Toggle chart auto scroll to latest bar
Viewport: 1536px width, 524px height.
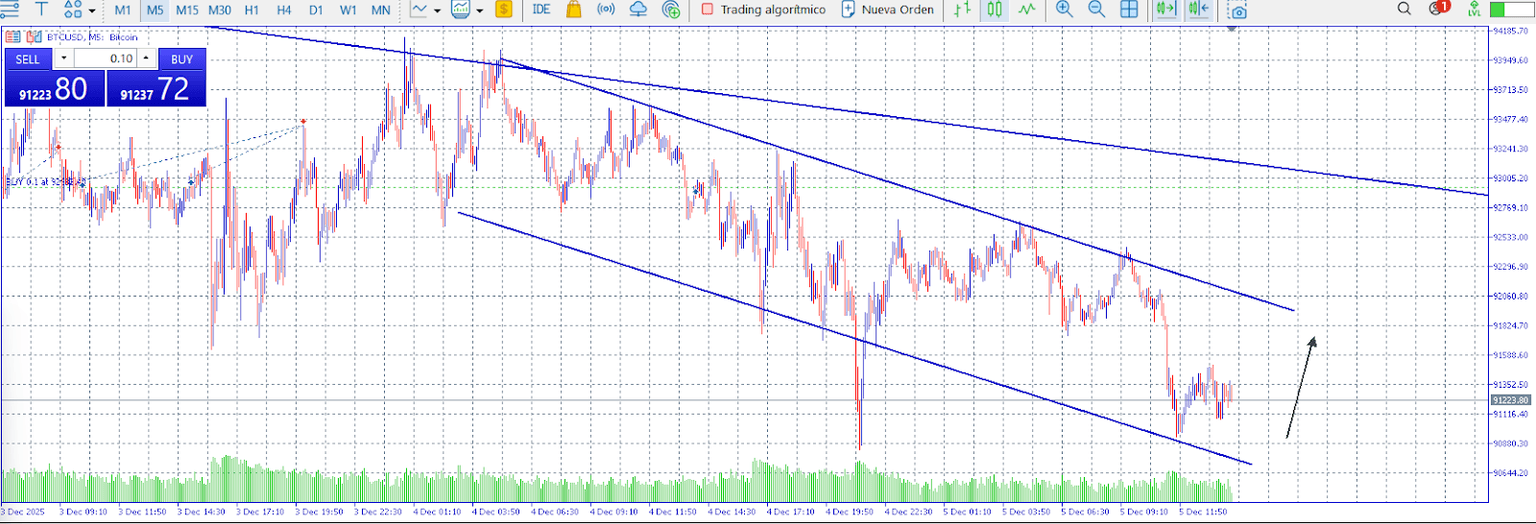[1164, 10]
